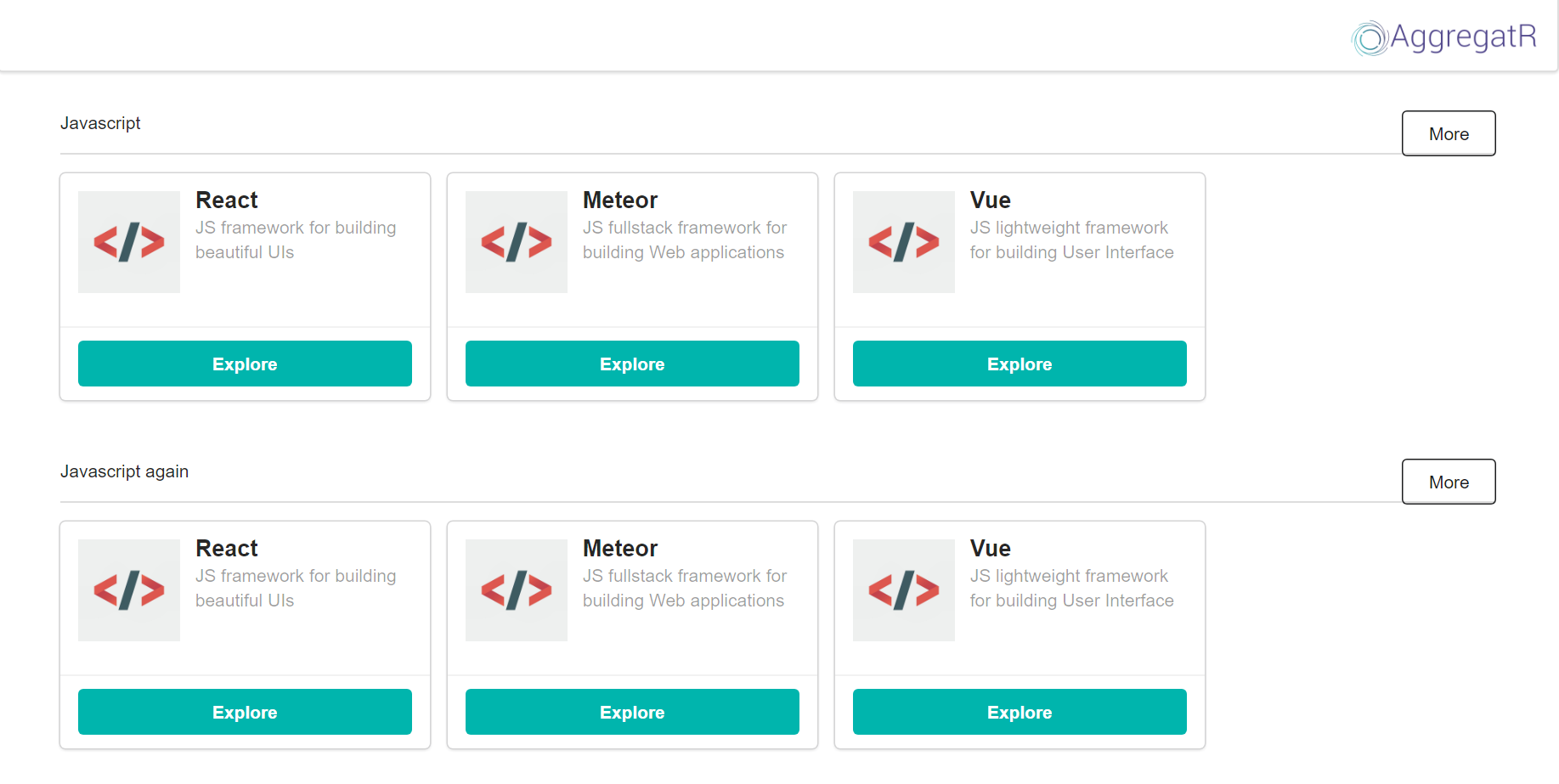Select the Meteor title in the Javascript section

[x=620, y=200]
